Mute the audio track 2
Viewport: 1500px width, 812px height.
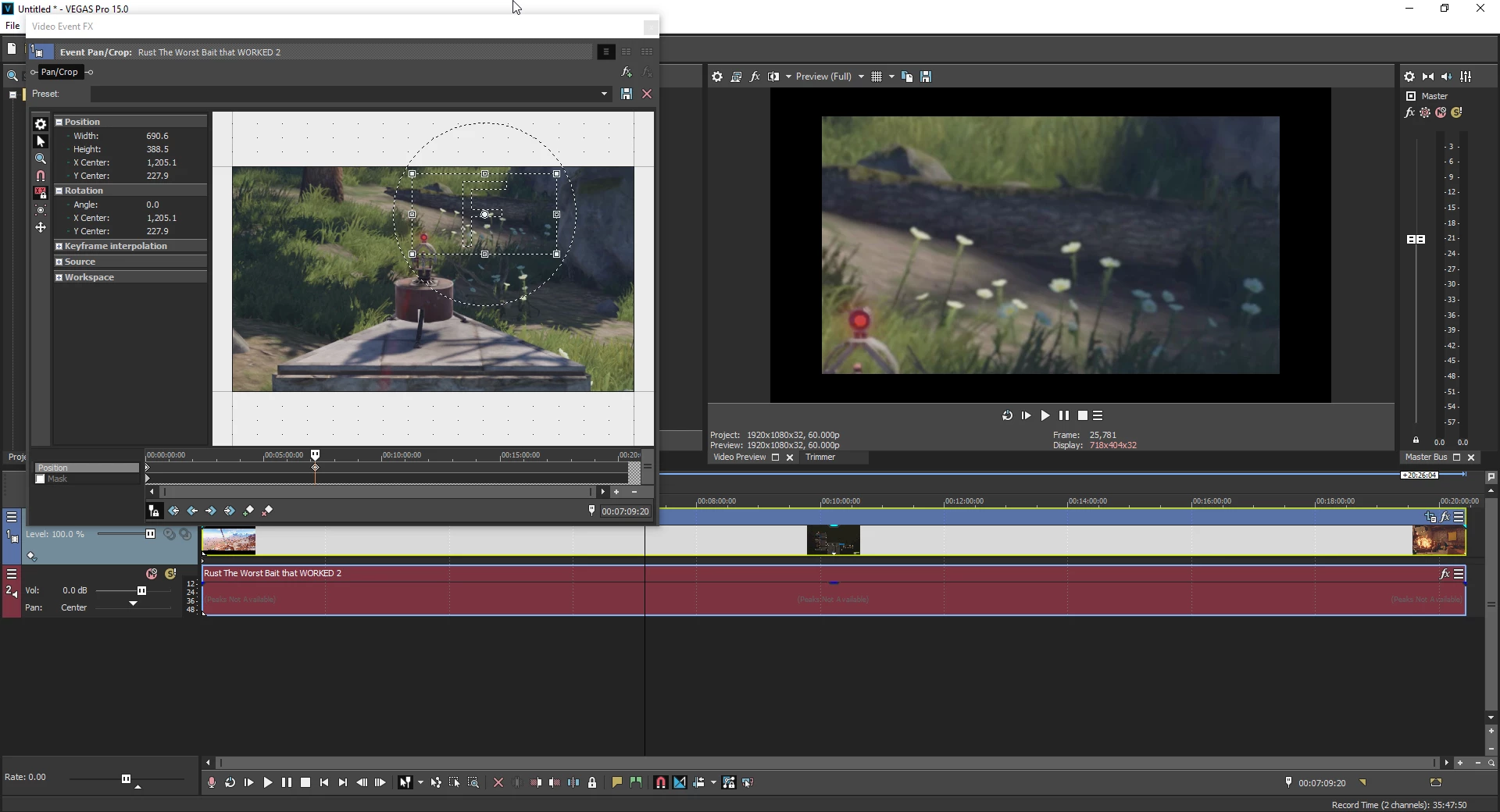[x=152, y=574]
